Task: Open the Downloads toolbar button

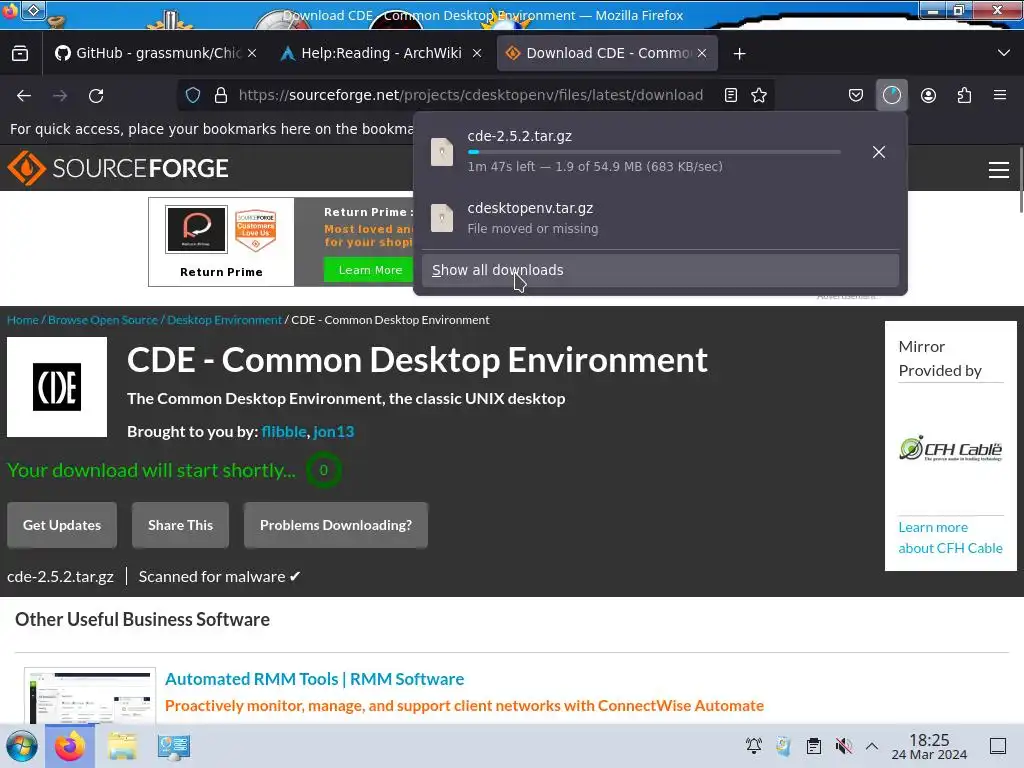Action: pos(891,95)
